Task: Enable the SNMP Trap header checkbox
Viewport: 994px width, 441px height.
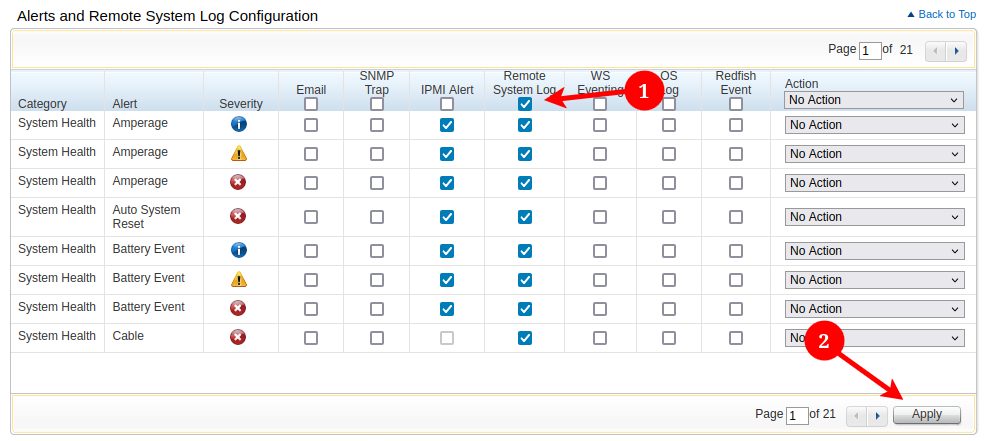Action: (x=377, y=104)
